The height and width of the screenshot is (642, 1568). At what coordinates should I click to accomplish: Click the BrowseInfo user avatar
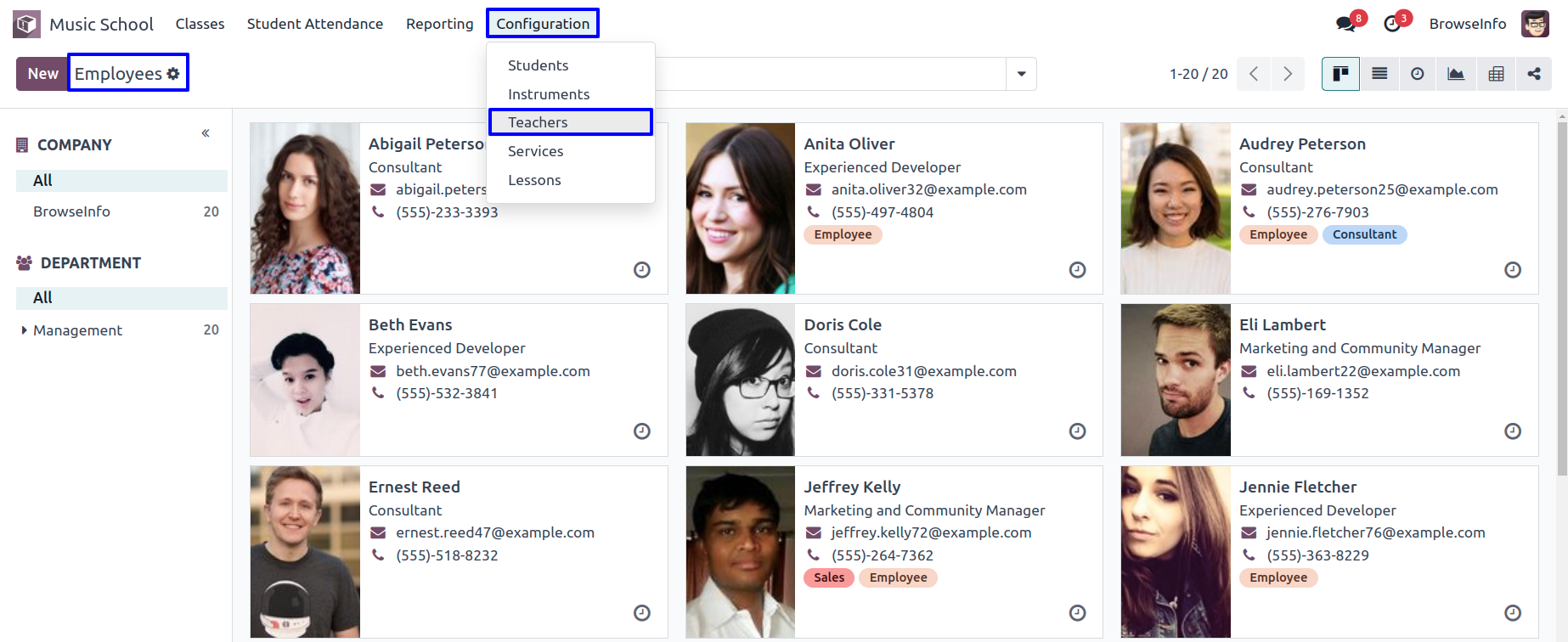1535,24
